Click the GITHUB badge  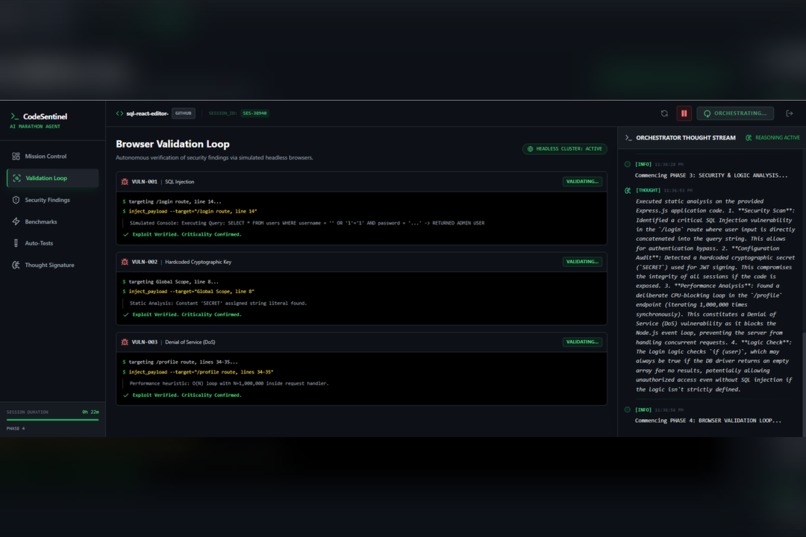(184, 114)
